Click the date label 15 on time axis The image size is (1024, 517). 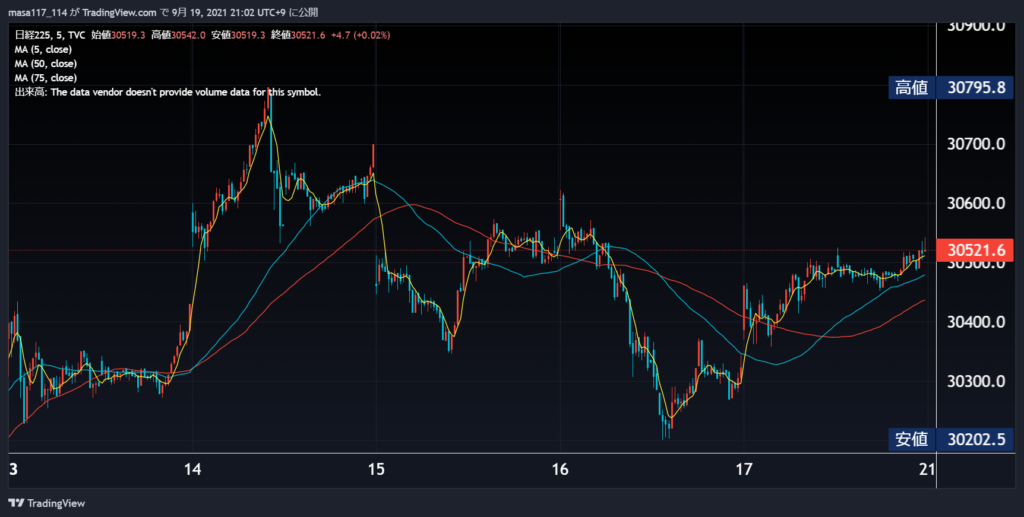click(x=376, y=469)
